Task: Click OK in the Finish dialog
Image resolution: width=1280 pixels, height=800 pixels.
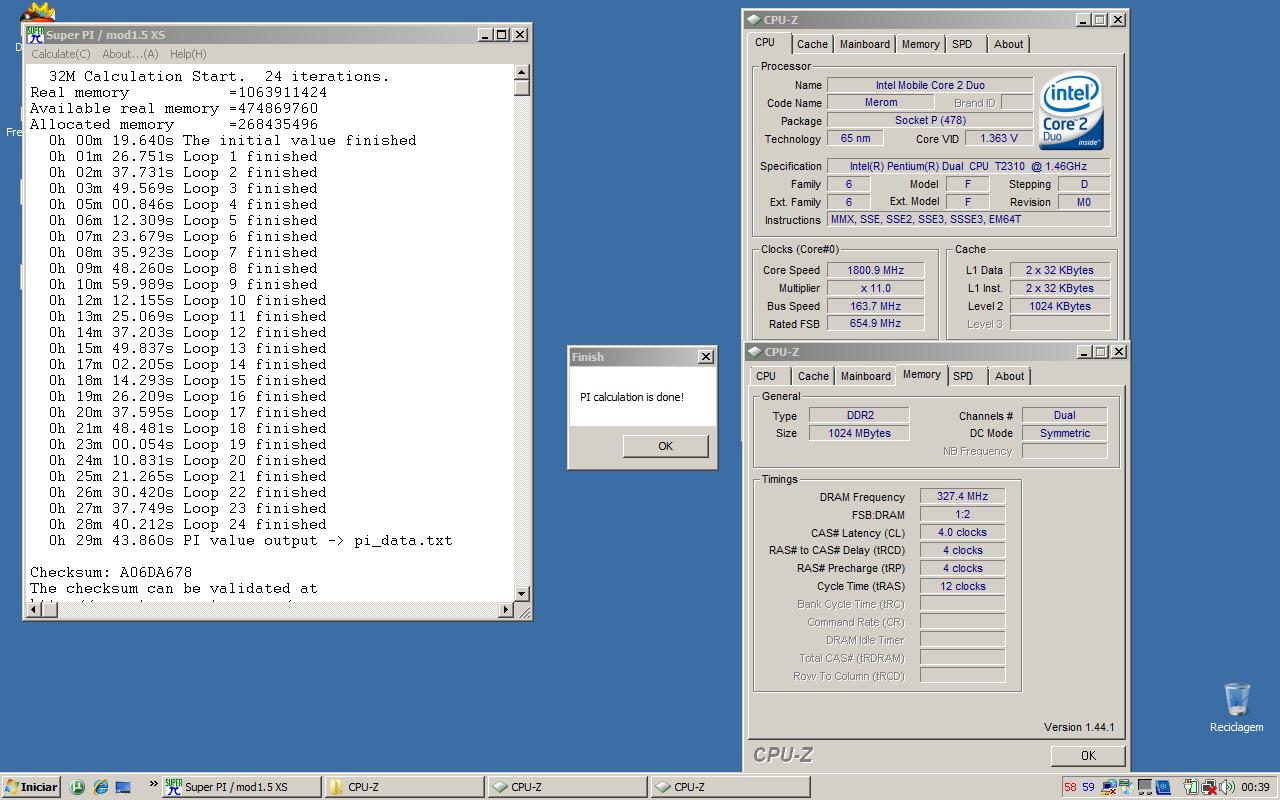Action: click(665, 446)
